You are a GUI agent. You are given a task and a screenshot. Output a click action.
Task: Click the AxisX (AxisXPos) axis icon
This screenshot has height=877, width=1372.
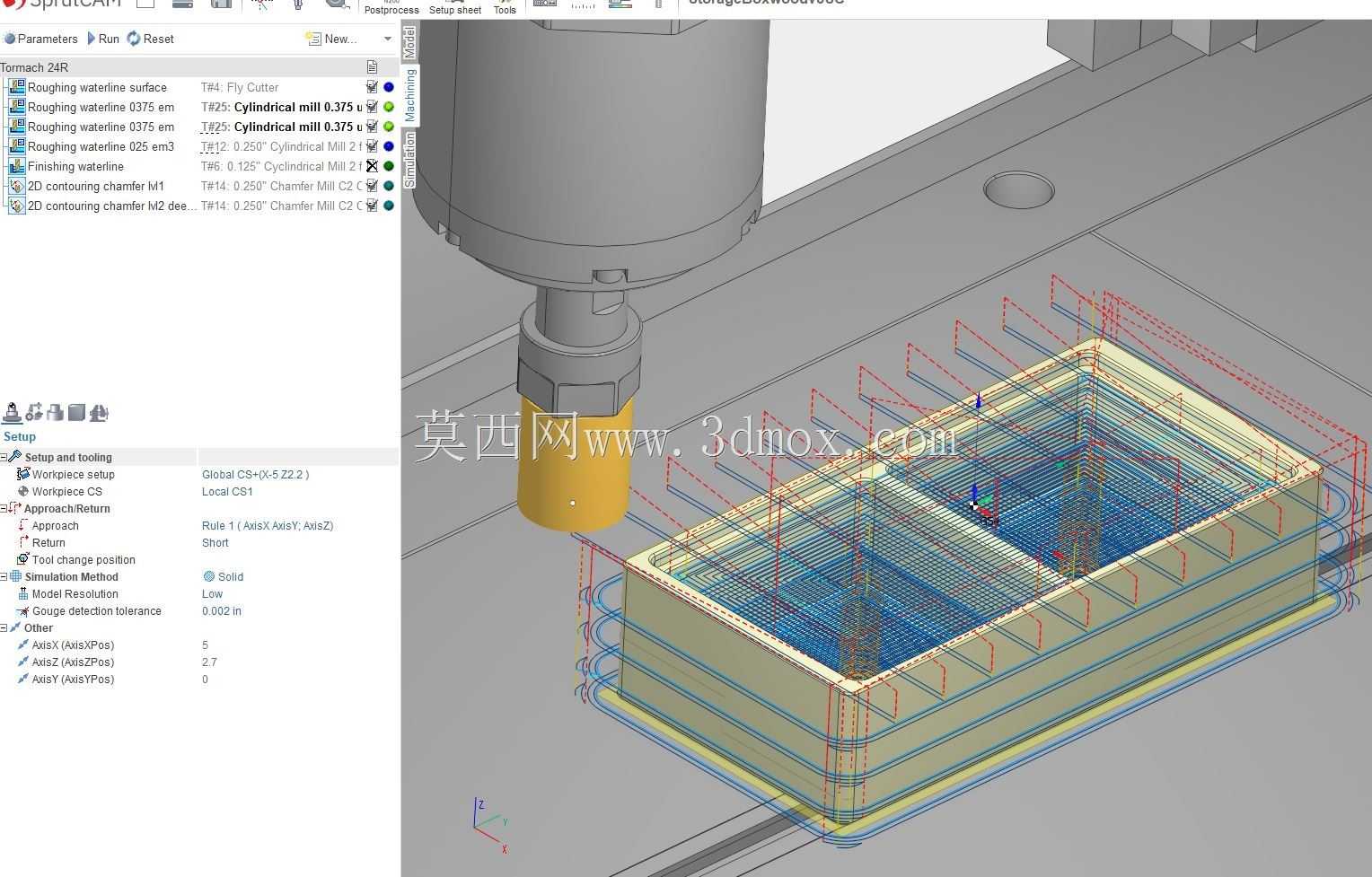click(23, 645)
